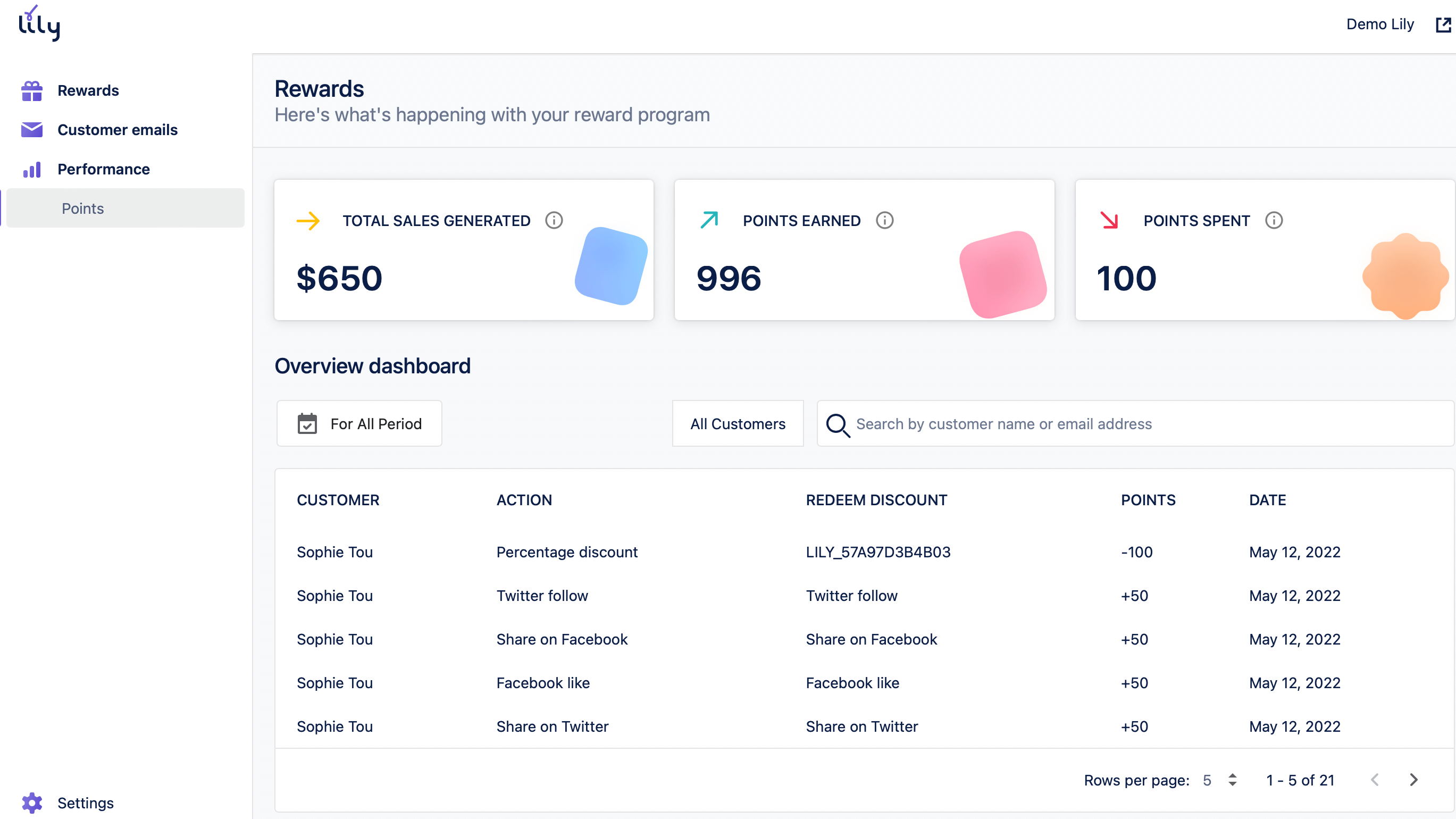Click discount code LILY_57A97D3B4B03
Image resolution: width=1456 pixels, height=819 pixels.
878,551
